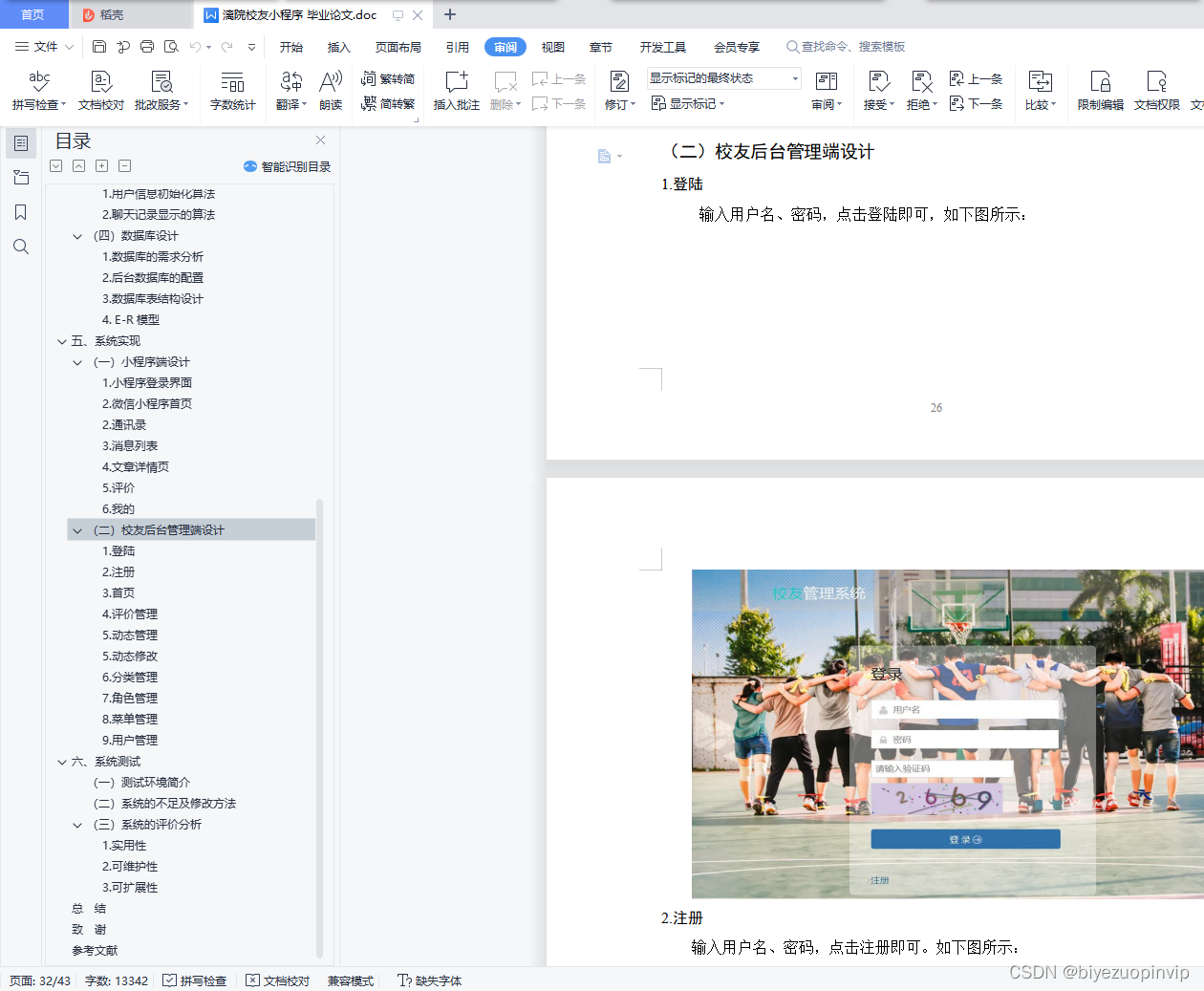The width and height of the screenshot is (1204, 991).
Task: Click the 批改服务 correction service tool
Action: (x=161, y=91)
